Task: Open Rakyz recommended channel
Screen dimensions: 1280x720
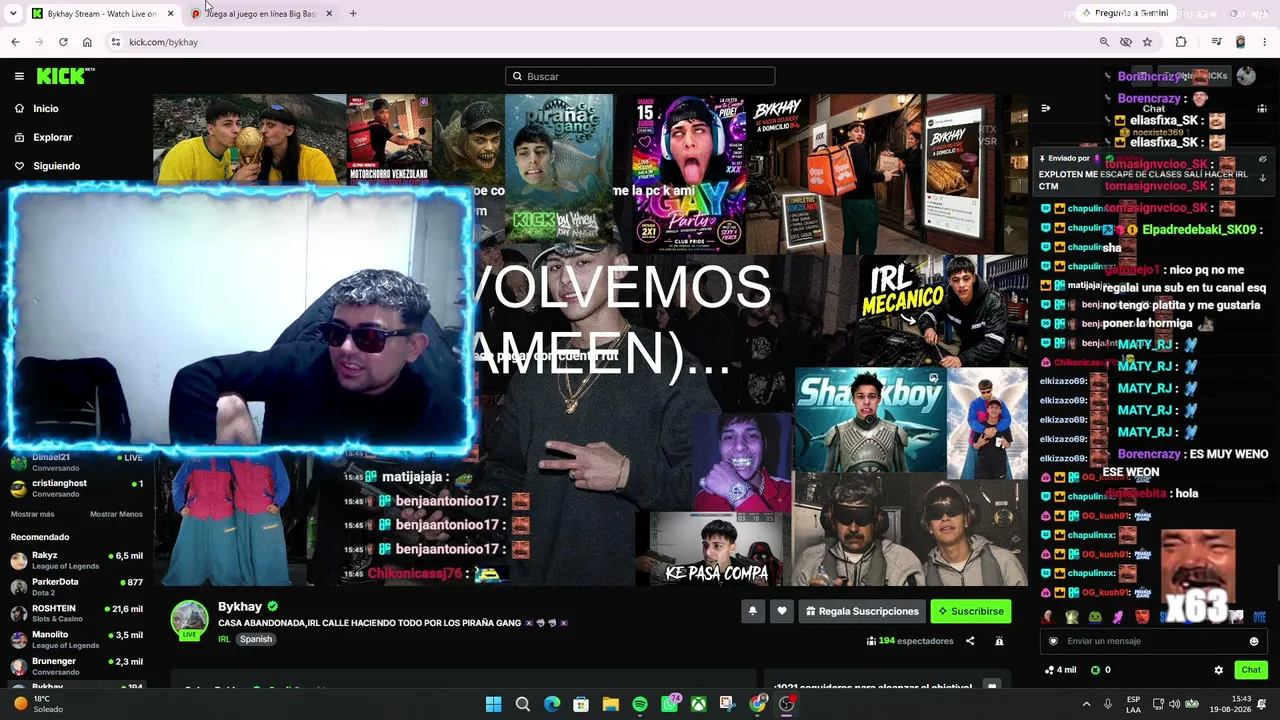Action: point(76,560)
